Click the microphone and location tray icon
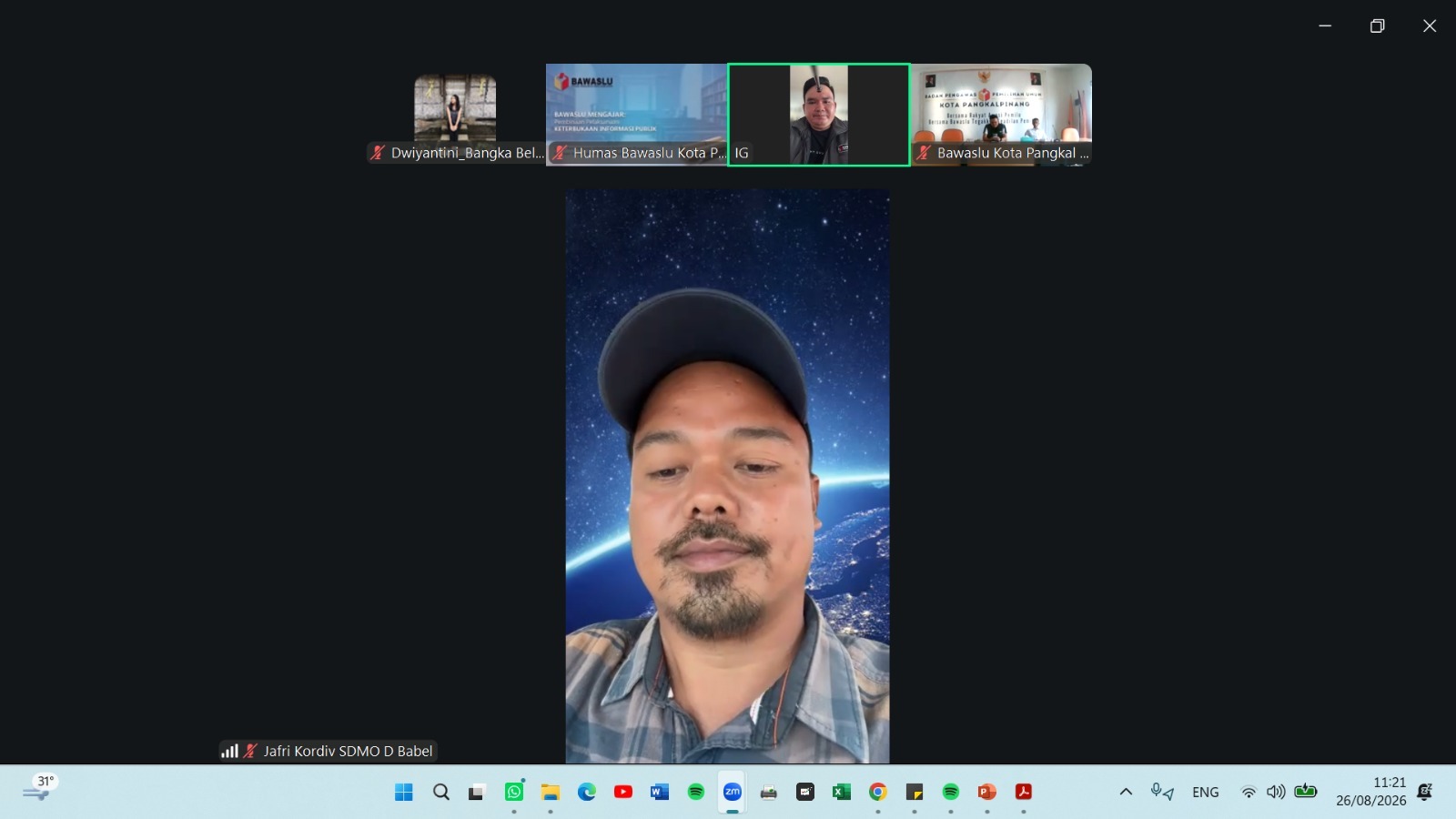The width and height of the screenshot is (1456, 819). click(x=1162, y=792)
